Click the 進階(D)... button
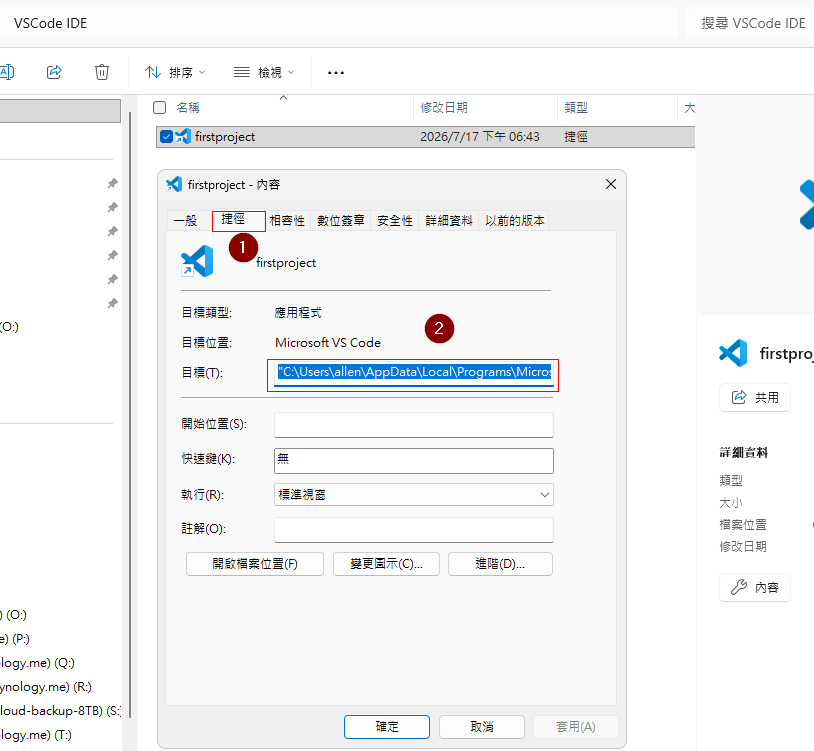 click(x=500, y=564)
